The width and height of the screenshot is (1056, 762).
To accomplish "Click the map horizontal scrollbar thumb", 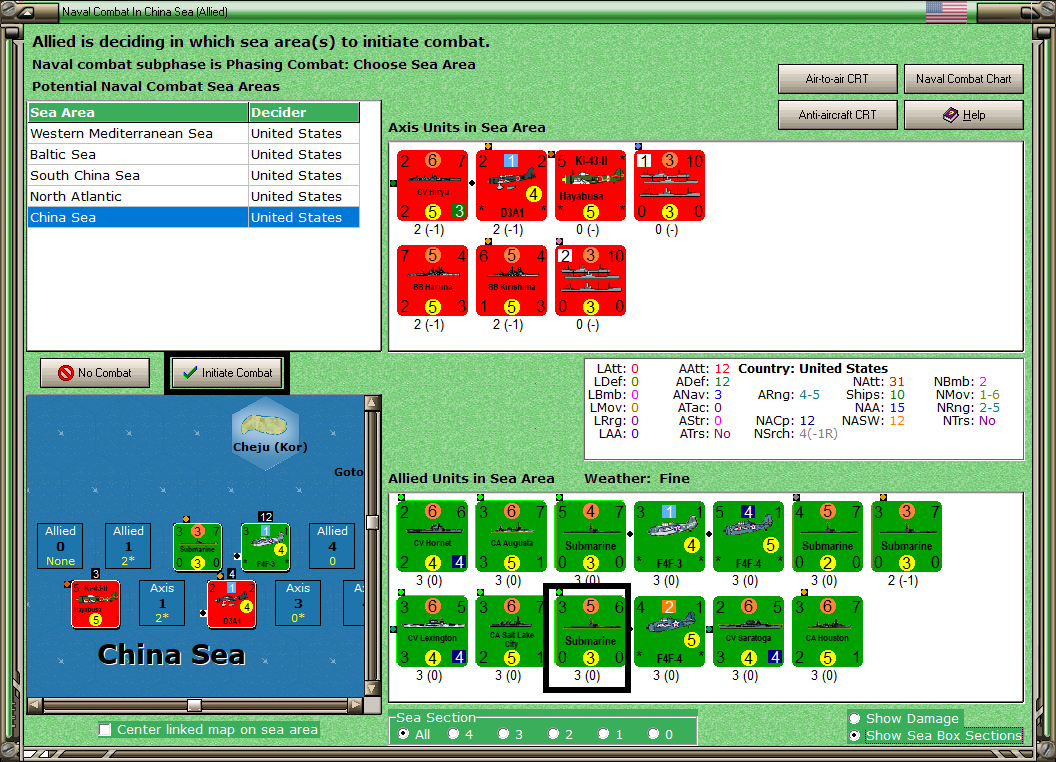I will point(195,705).
